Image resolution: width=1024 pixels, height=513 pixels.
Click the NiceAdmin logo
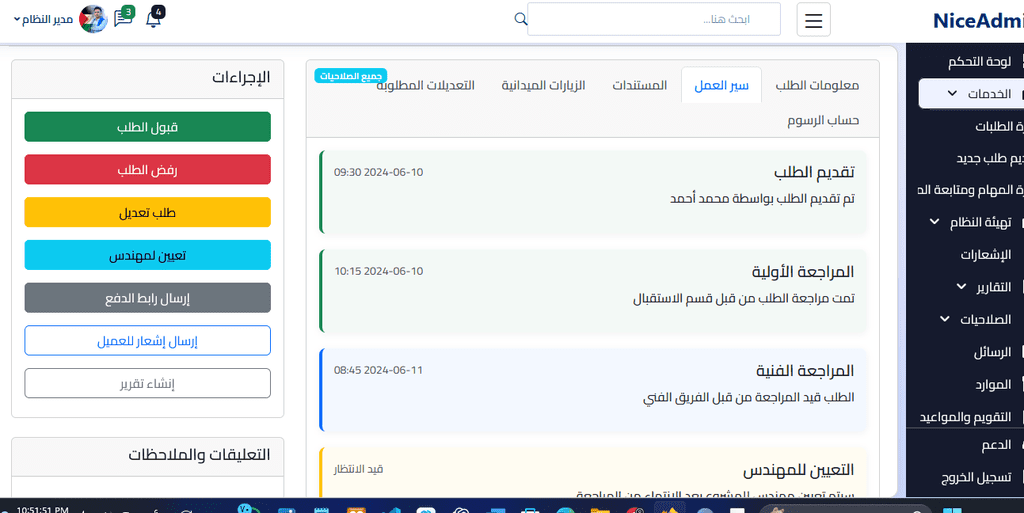pyautogui.click(x=976, y=20)
